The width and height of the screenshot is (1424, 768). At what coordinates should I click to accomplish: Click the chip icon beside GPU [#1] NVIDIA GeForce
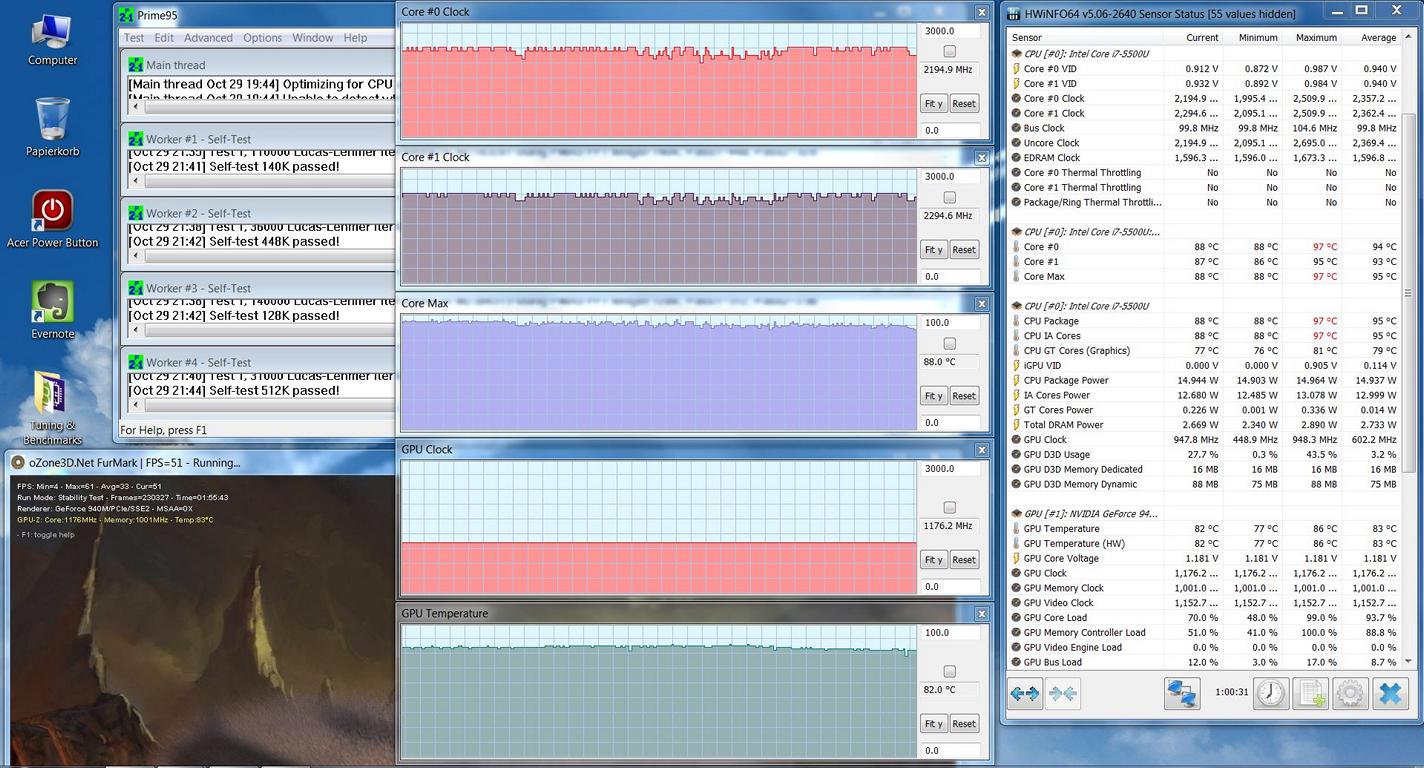click(1016, 514)
